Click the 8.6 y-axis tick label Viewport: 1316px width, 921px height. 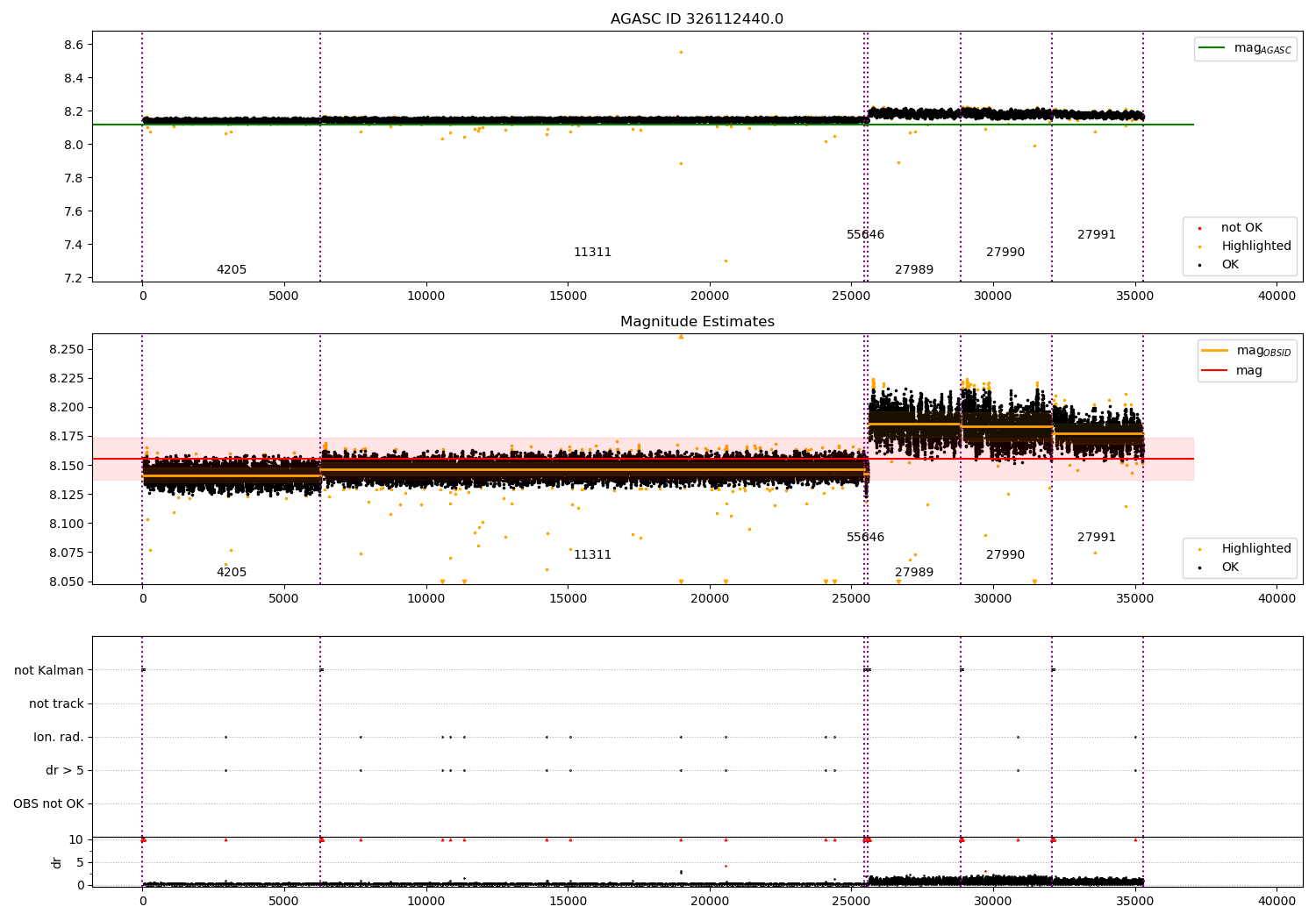tap(74, 45)
